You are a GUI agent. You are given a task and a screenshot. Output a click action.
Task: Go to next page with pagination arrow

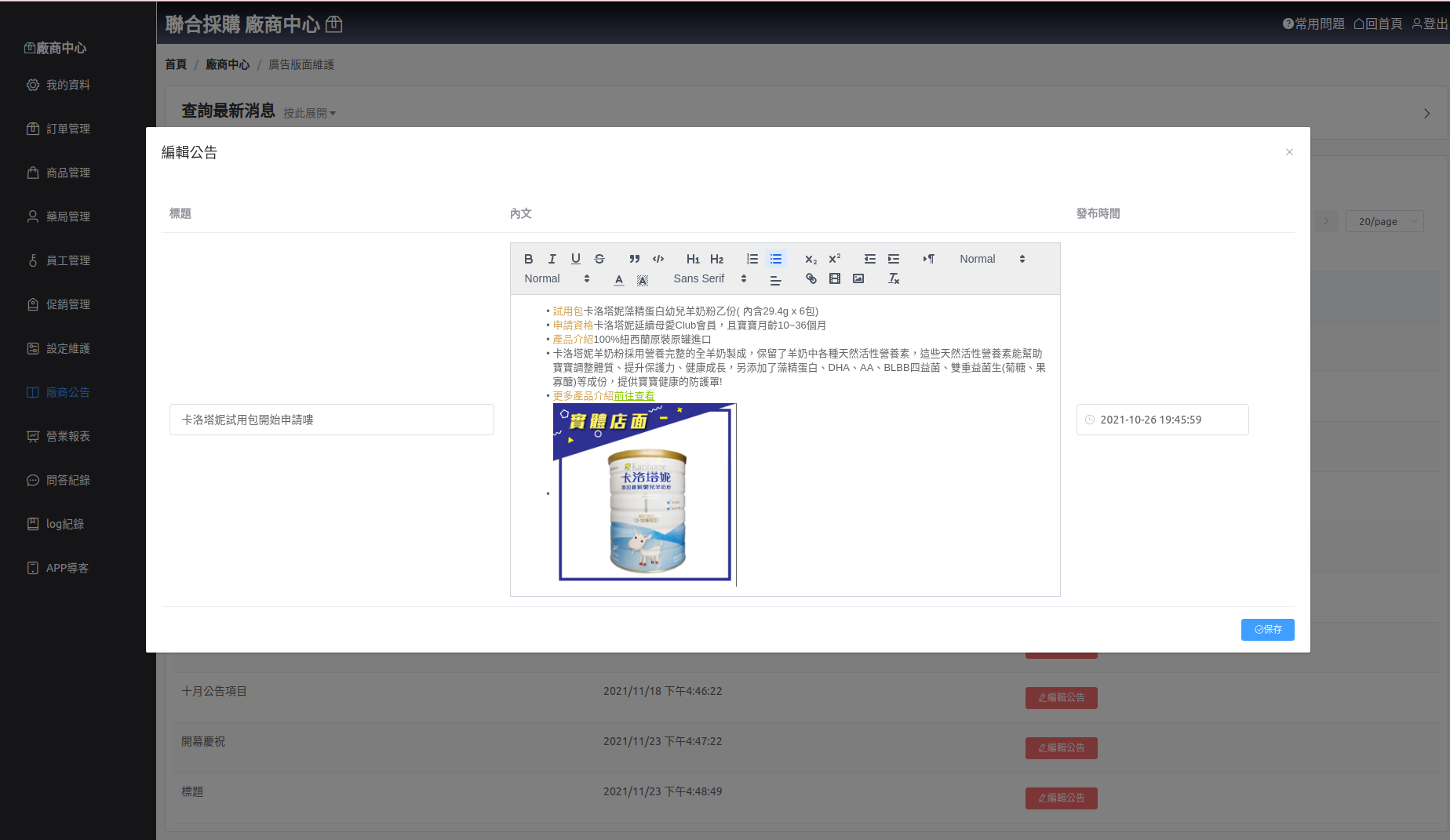pyautogui.click(x=1327, y=221)
